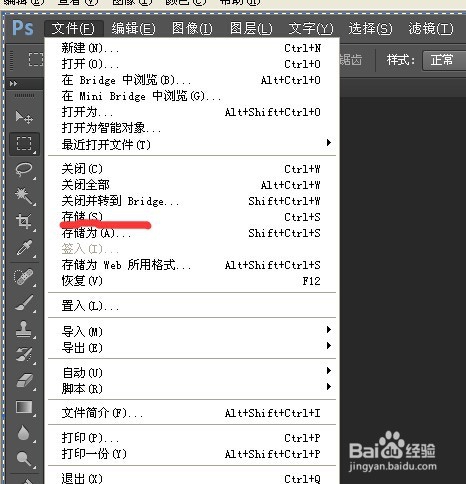This screenshot has height=484, width=466.
Task: Open the 文字(Y) menu
Action: coord(311,28)
